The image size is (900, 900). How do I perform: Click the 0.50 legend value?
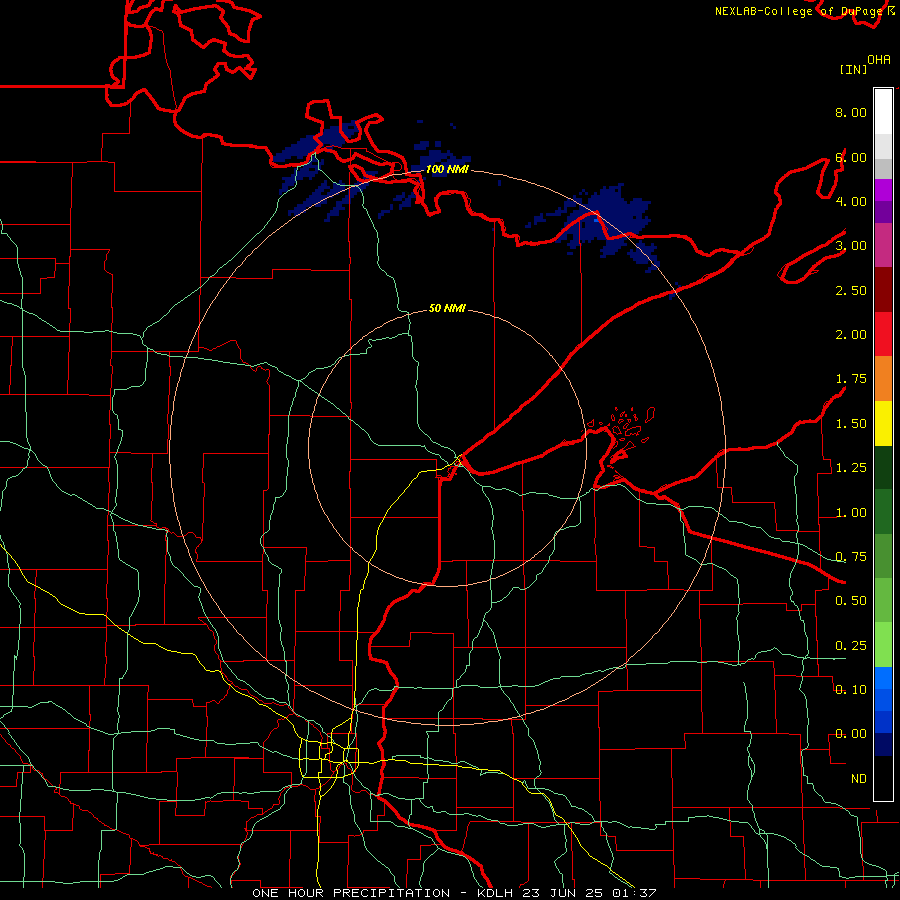851,601
